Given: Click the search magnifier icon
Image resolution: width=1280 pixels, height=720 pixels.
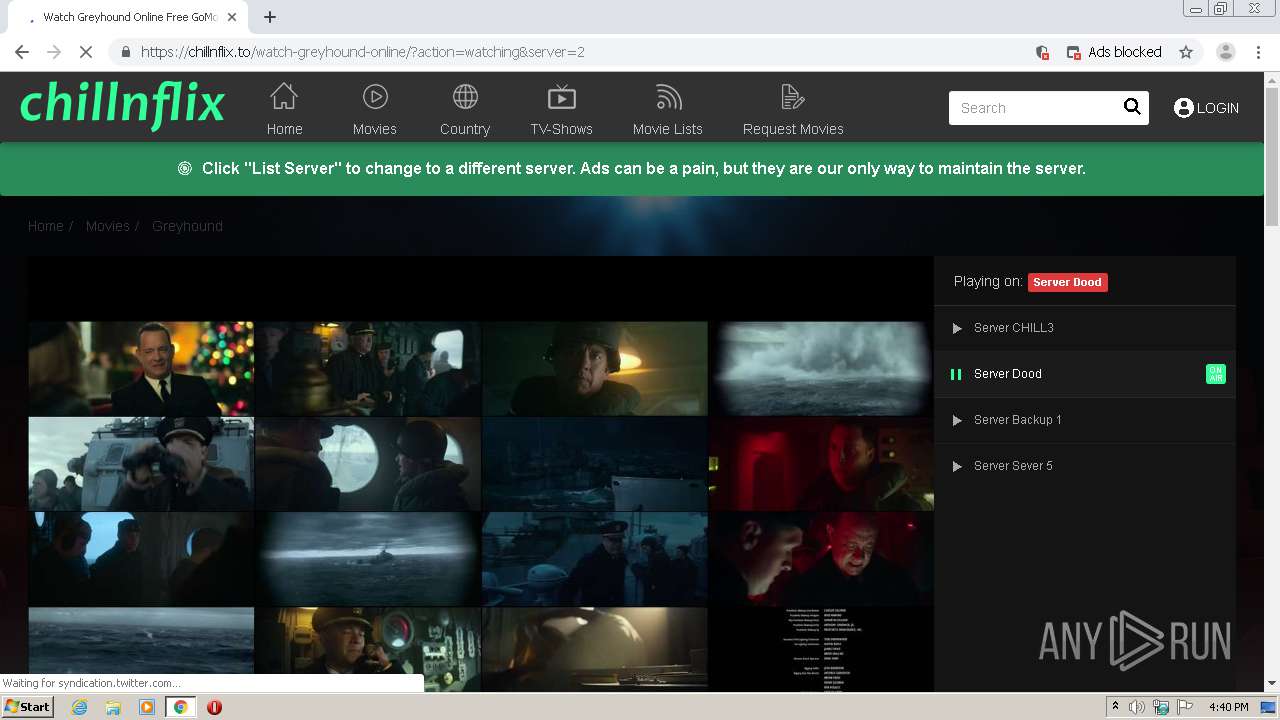Looking at the screenshot, I should click(1132, 107).
